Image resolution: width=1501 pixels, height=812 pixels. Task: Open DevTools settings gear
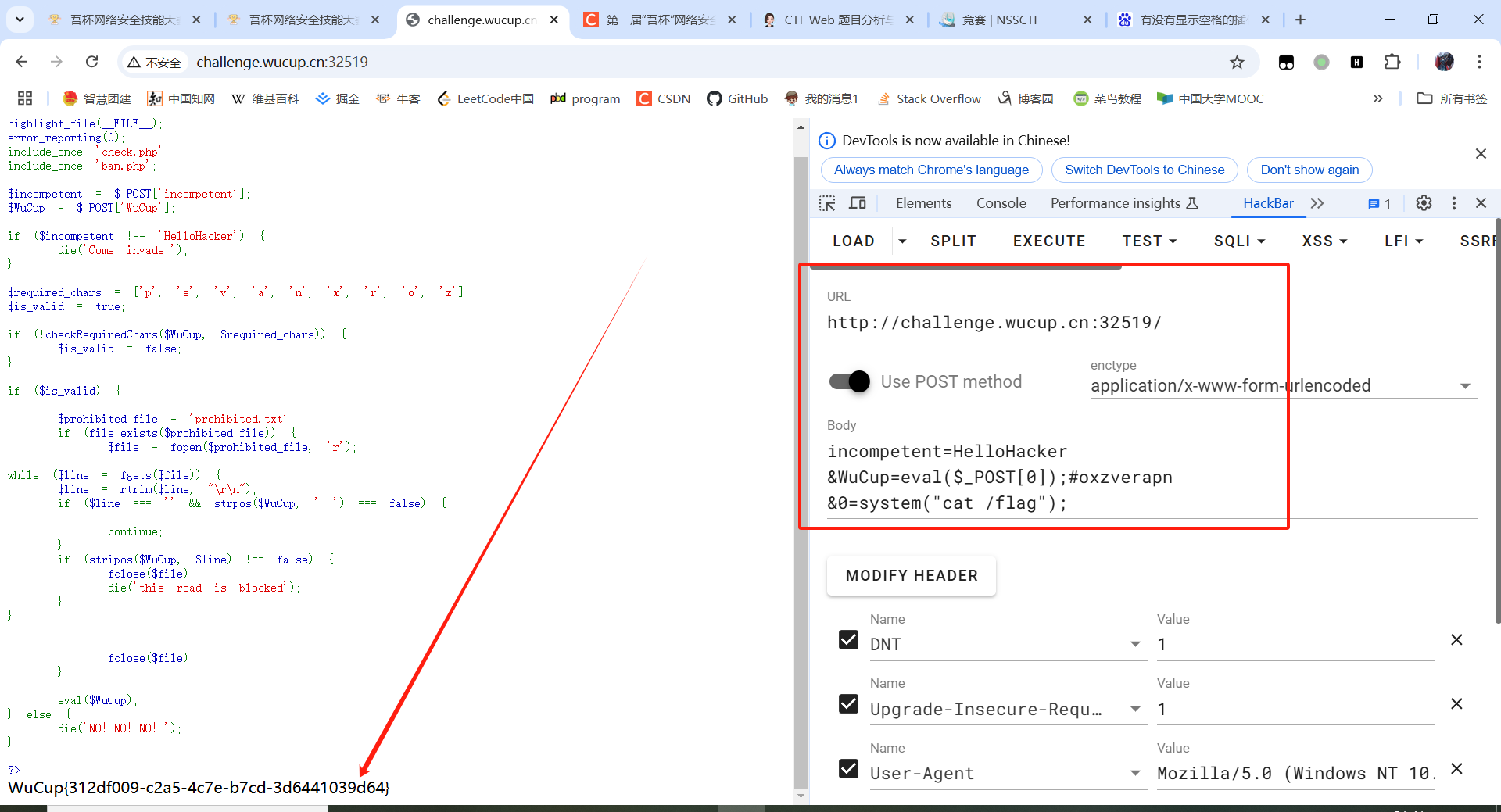pyautogui.click(x=1424, y=203)
